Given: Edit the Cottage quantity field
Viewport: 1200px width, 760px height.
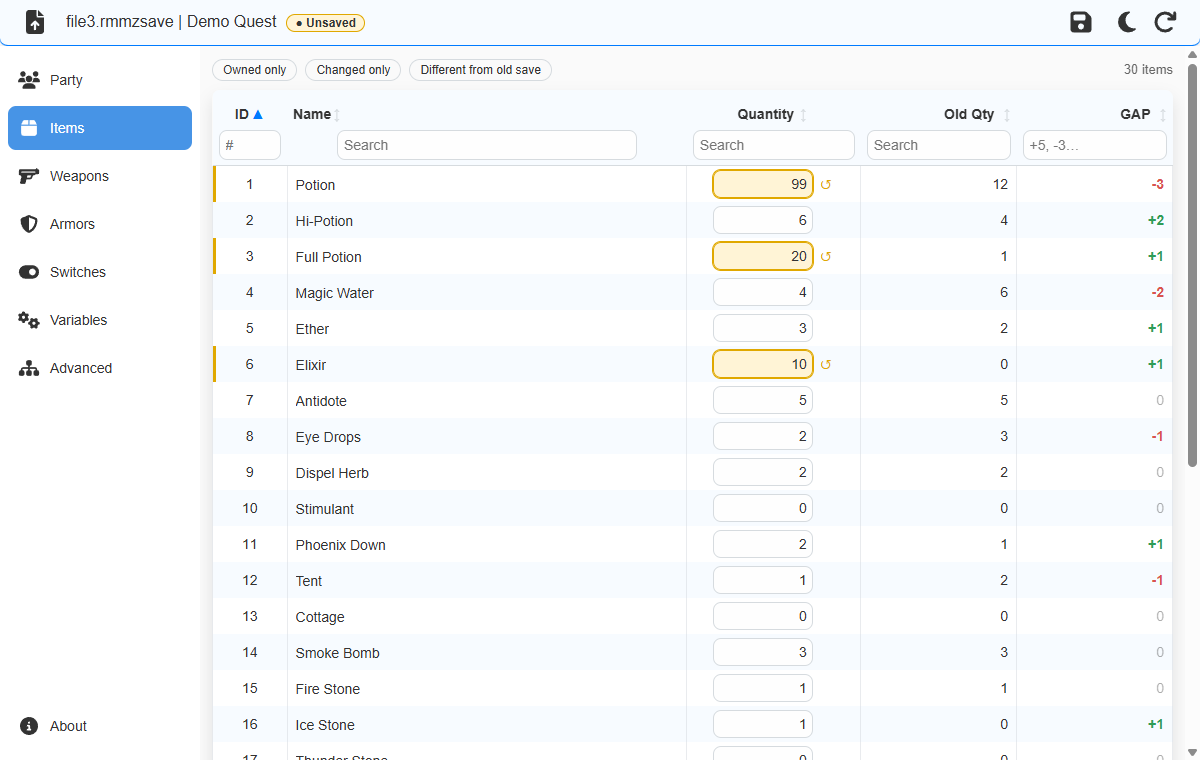Looking at the screenshot, I should (x=763, y=616).
